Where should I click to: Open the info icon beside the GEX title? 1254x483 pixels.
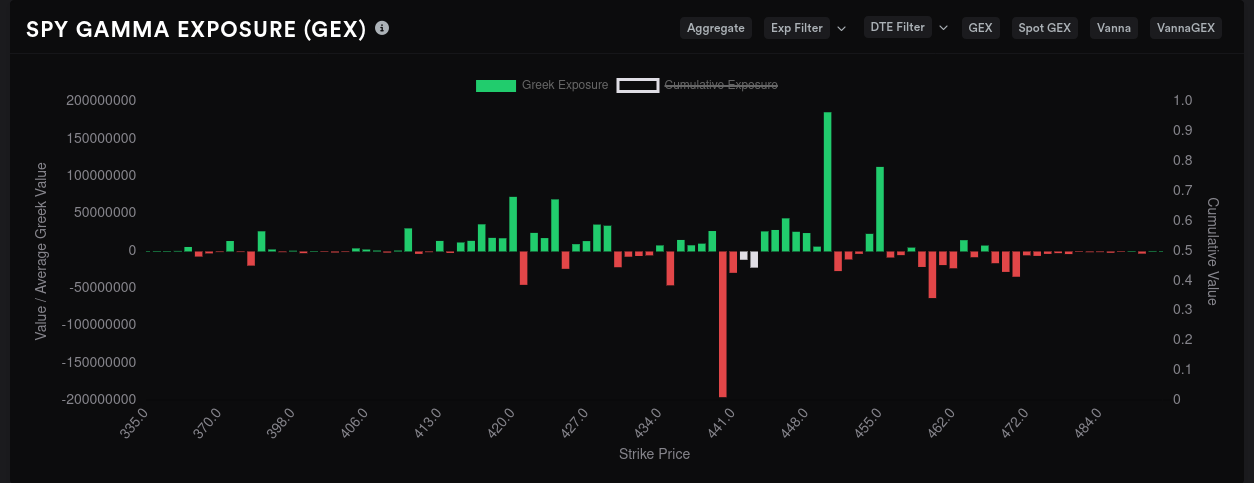pyautogui.click(x=382, y=28)
